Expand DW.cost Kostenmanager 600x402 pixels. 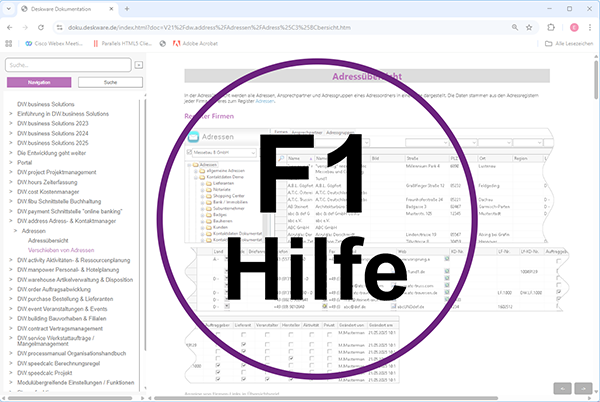tap(11, 192)
